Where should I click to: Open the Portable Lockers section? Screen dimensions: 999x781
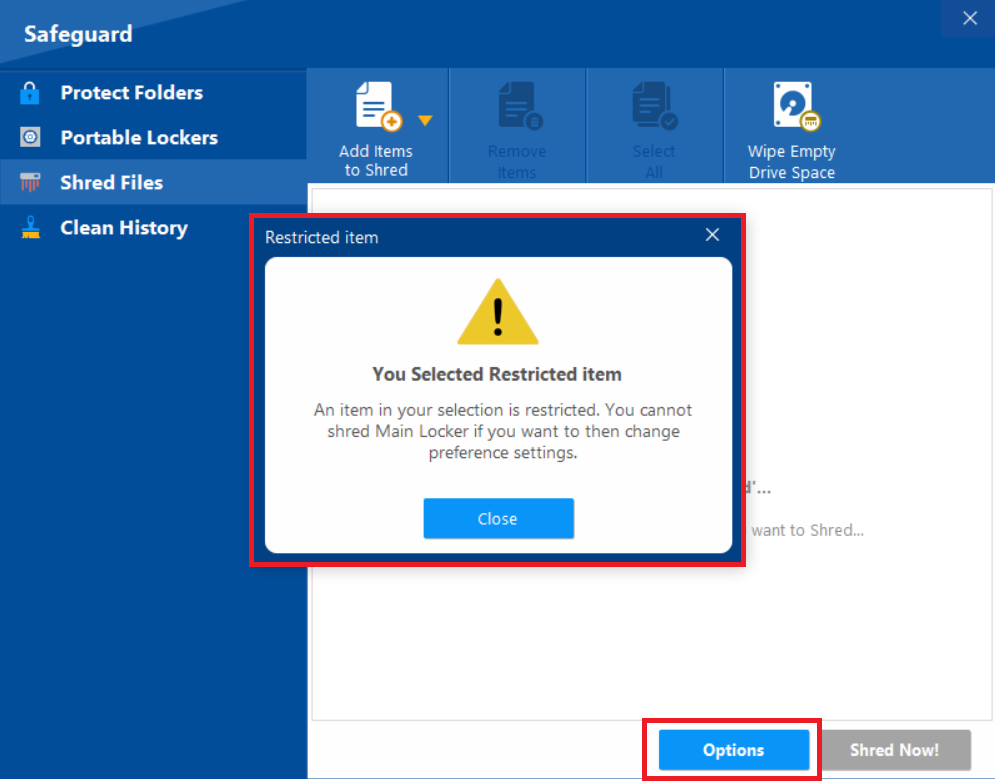click(153, 138)
